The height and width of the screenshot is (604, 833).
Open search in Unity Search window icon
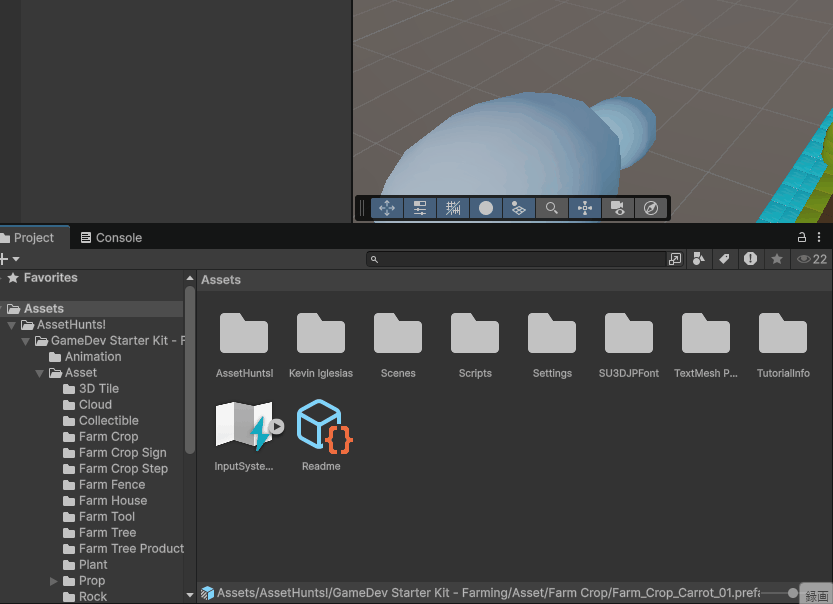pyautogui.click(x=675, y=259)
